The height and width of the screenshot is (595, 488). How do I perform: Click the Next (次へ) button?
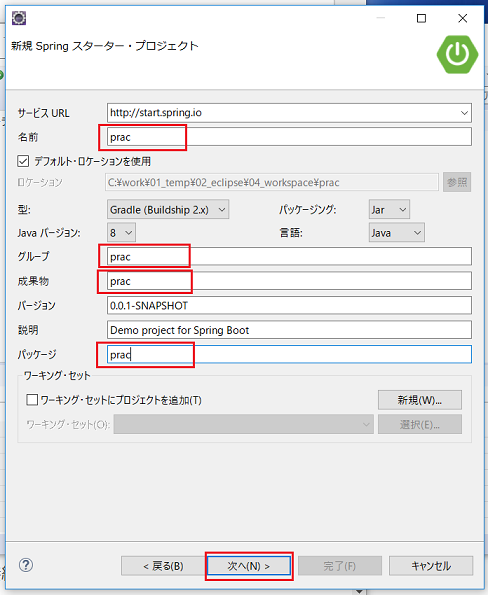pos(249,566)
